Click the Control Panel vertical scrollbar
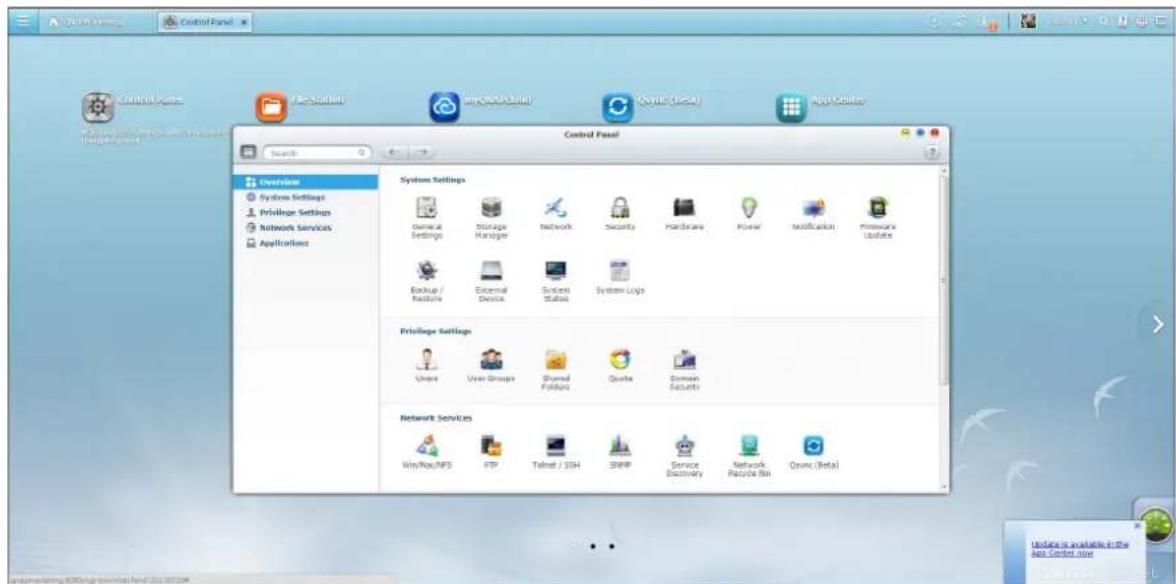1176x584 pixels. coord(944,280)
